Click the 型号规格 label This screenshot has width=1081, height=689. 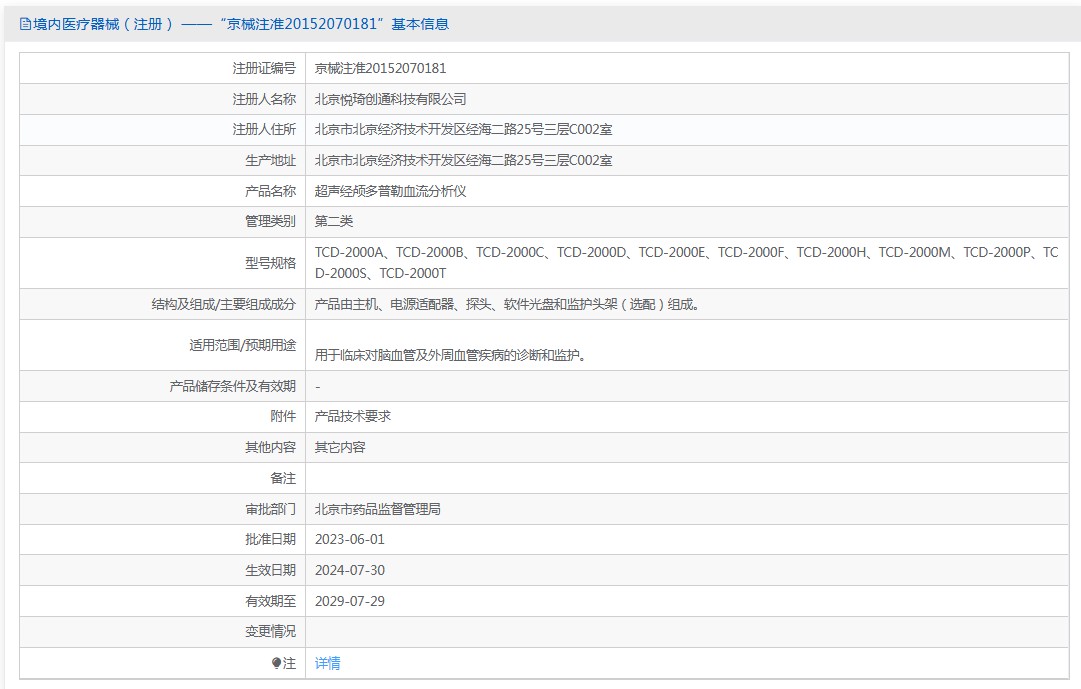270,263
